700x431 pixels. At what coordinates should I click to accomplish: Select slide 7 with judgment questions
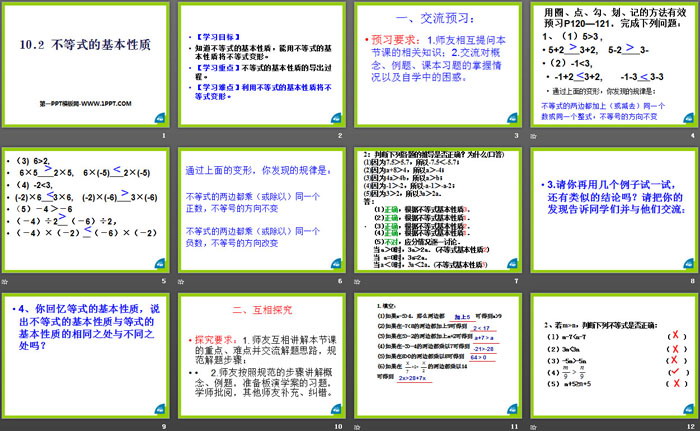(x=438, y=210)
